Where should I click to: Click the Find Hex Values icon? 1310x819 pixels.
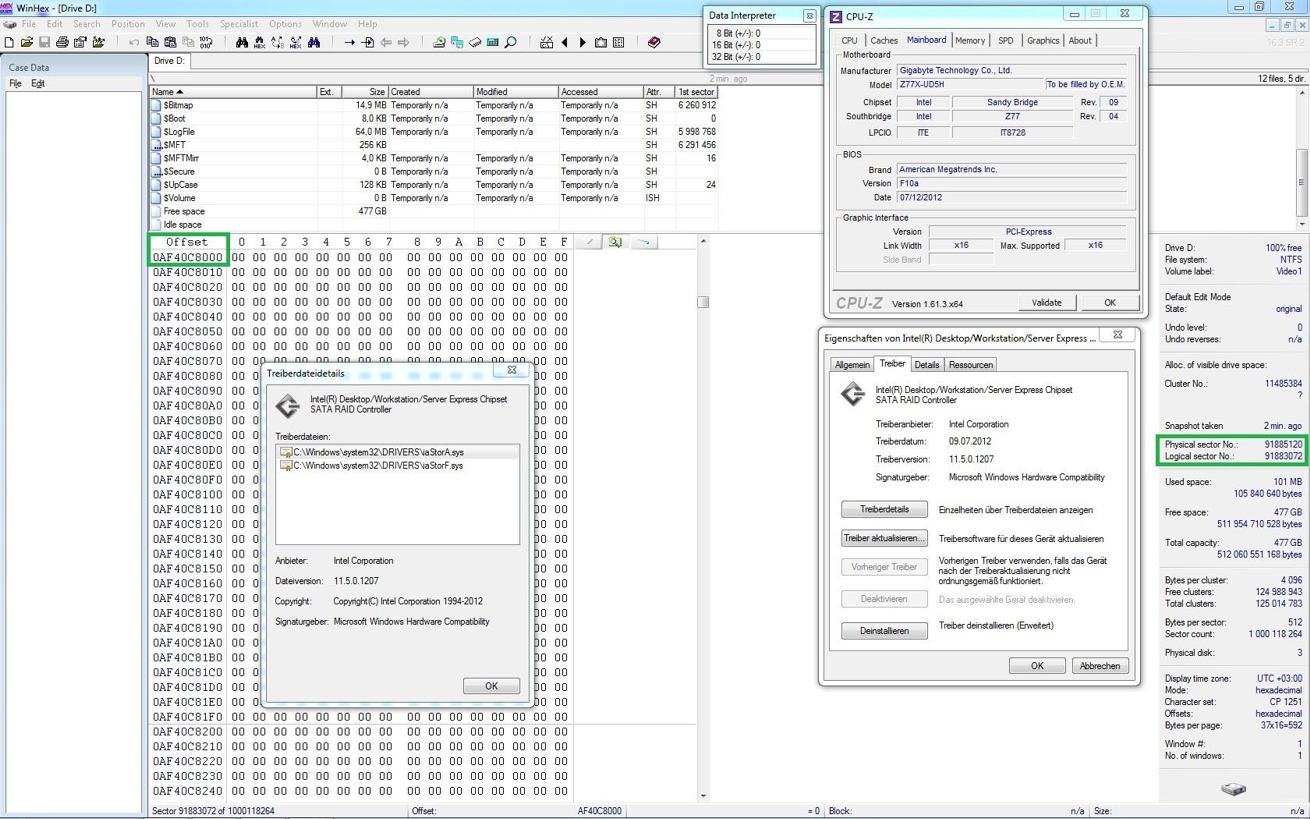259,42
